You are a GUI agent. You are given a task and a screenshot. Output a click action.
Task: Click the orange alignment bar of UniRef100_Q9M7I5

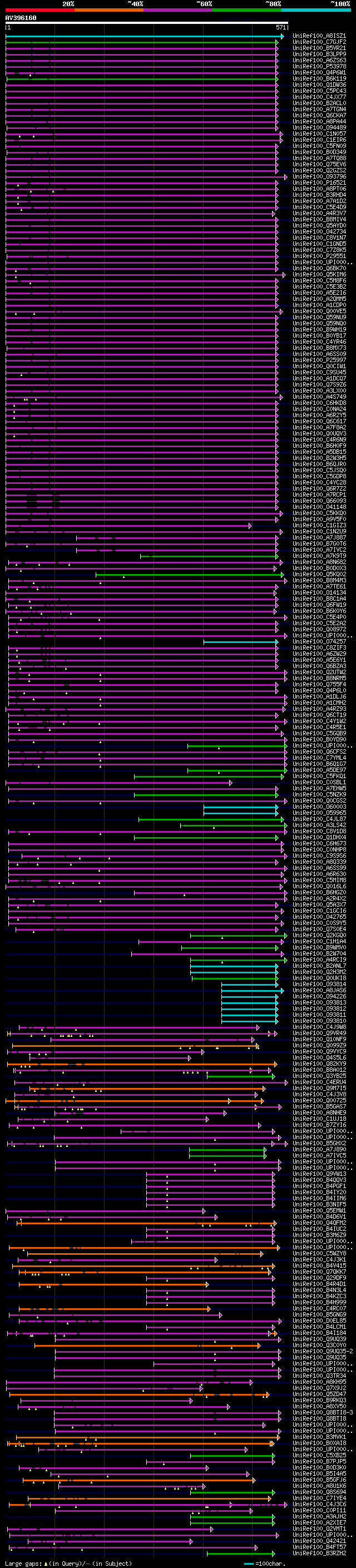[x=147, y=1089]
